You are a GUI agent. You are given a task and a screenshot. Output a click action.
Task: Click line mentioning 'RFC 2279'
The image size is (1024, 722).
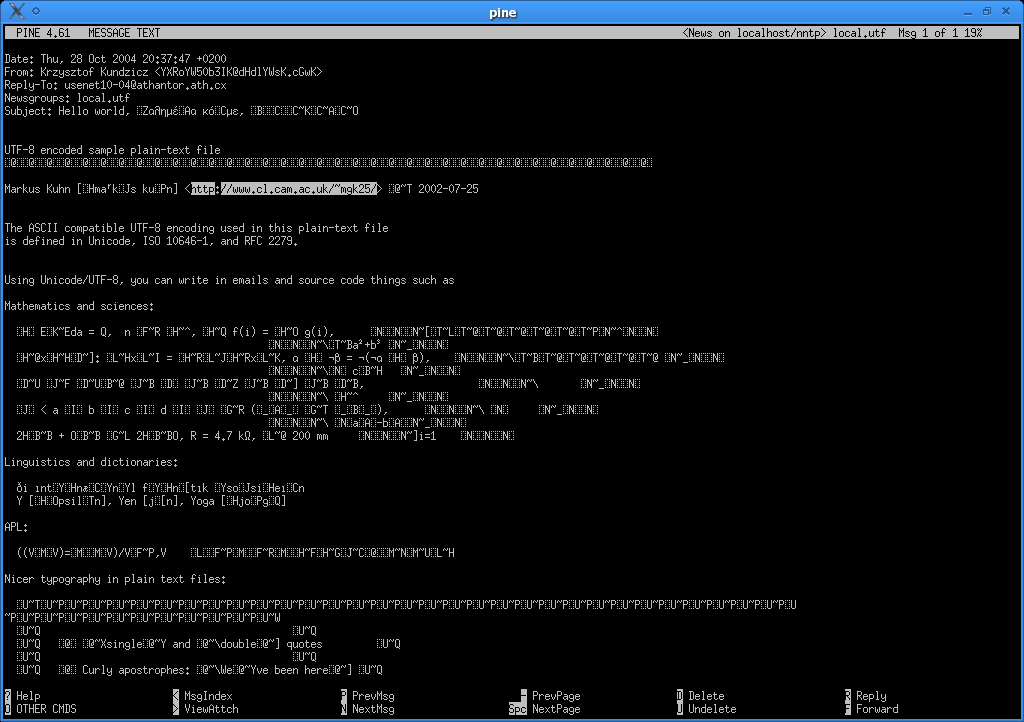pyautogui.click(x=152, y=241)
